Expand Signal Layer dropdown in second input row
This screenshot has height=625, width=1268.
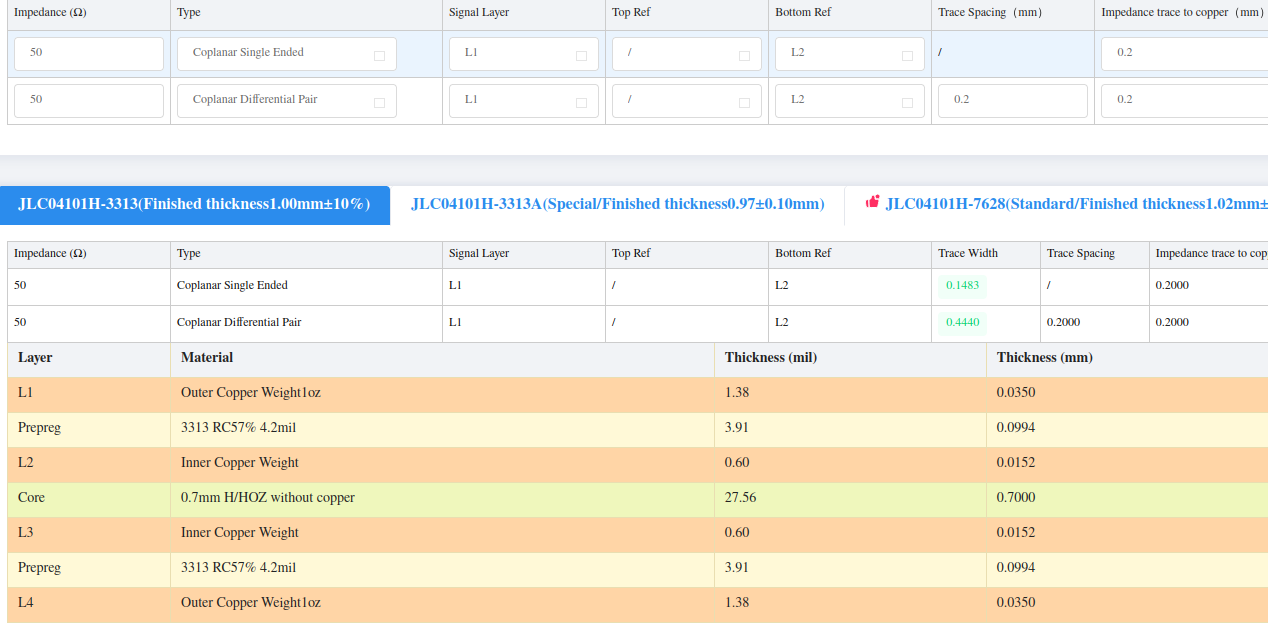(524, 101)
